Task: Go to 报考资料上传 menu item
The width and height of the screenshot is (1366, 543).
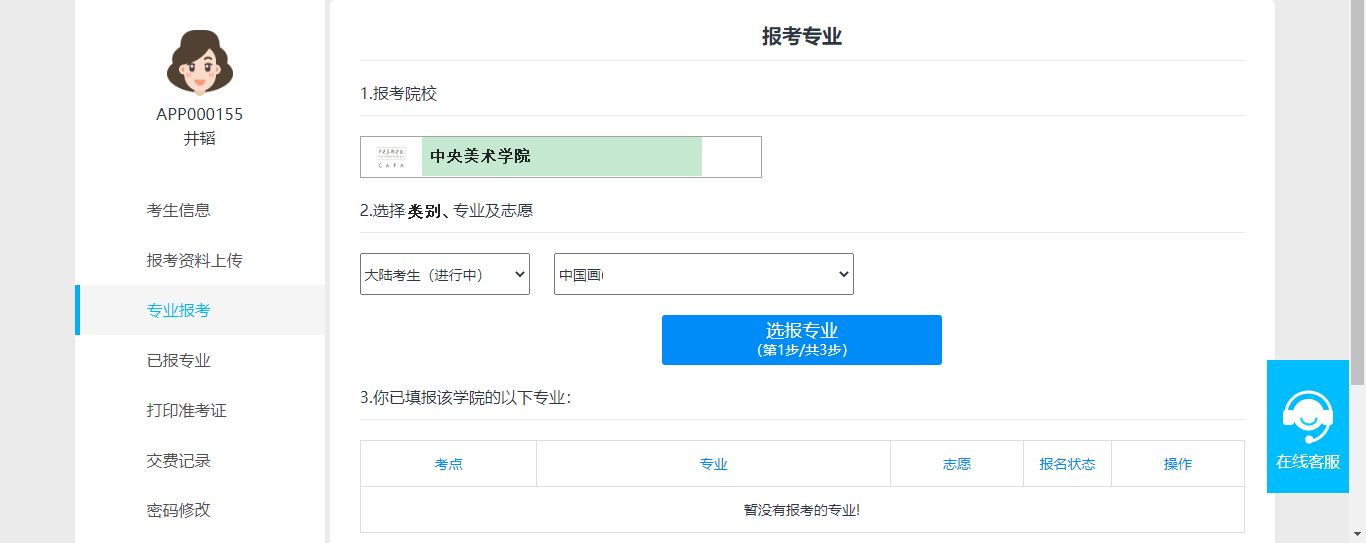Action: 194,260
